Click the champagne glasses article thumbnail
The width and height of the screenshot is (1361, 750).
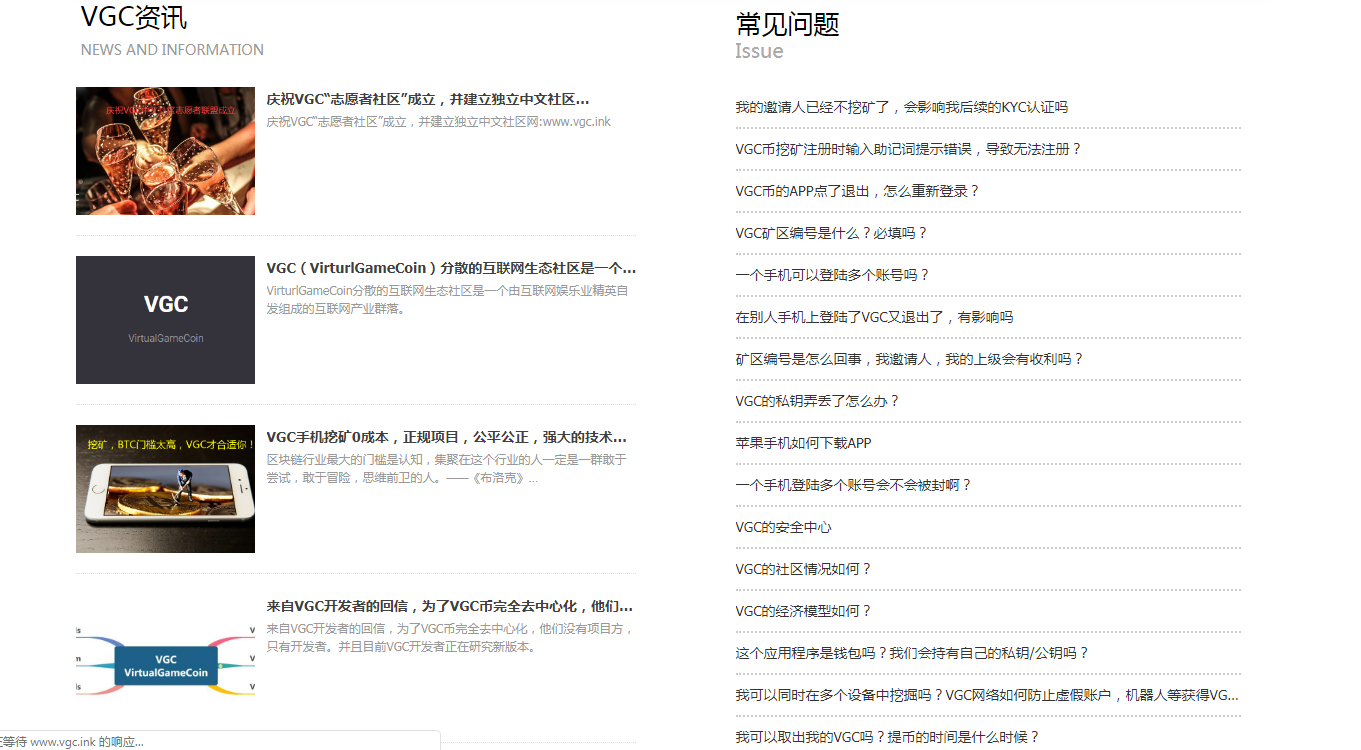click(x=165, y=151)
